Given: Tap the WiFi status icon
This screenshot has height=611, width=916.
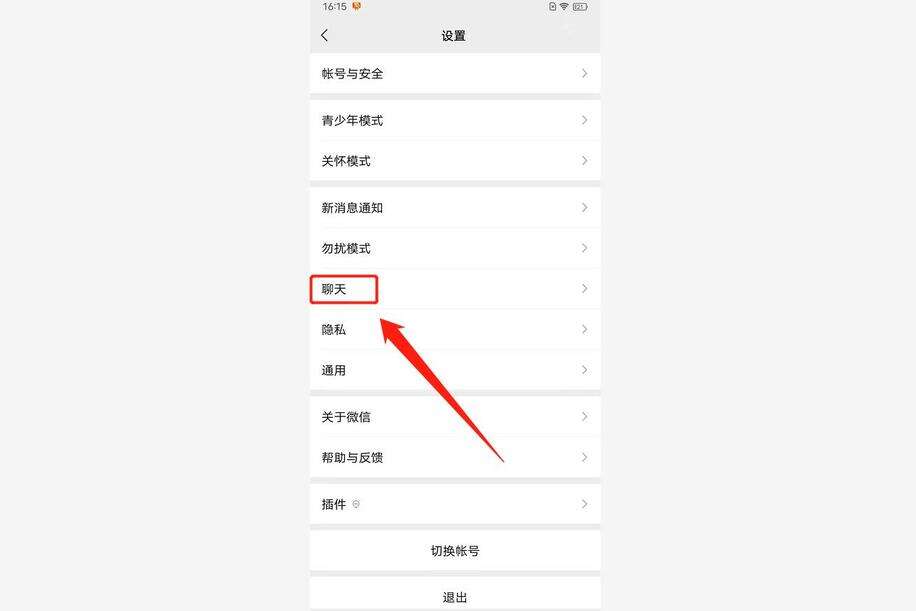Looking at the screenshot, I should tap(564, 6).
